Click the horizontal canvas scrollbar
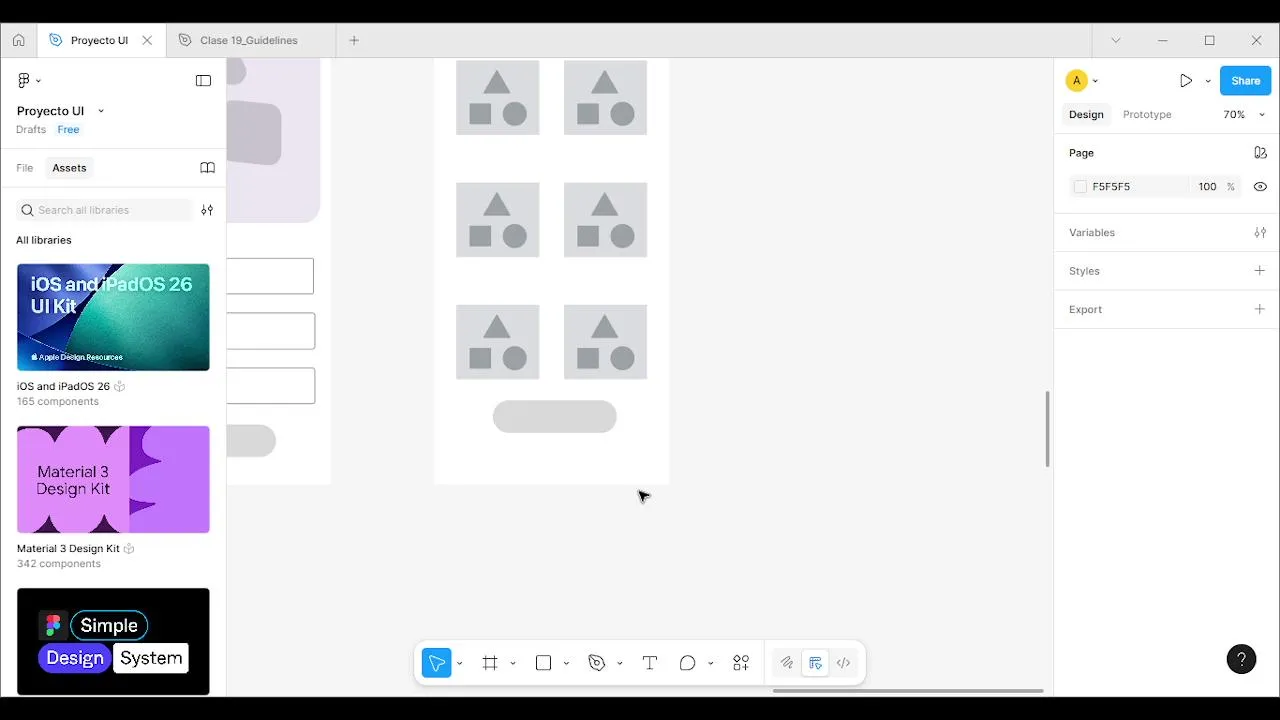This screenshot has width=1280, height=720. coord(908,690)
